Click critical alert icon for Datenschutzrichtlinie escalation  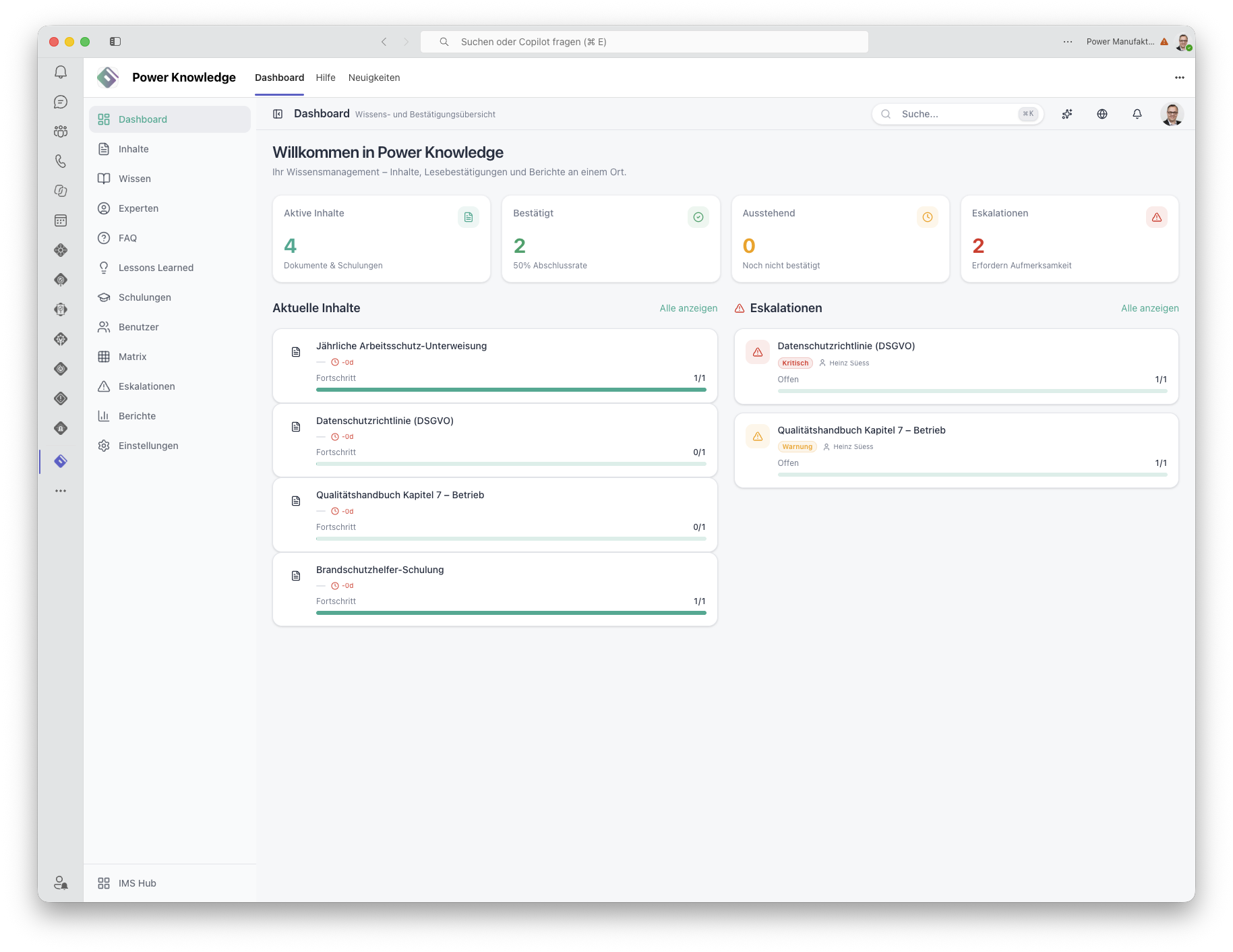[x=758, y=352]
